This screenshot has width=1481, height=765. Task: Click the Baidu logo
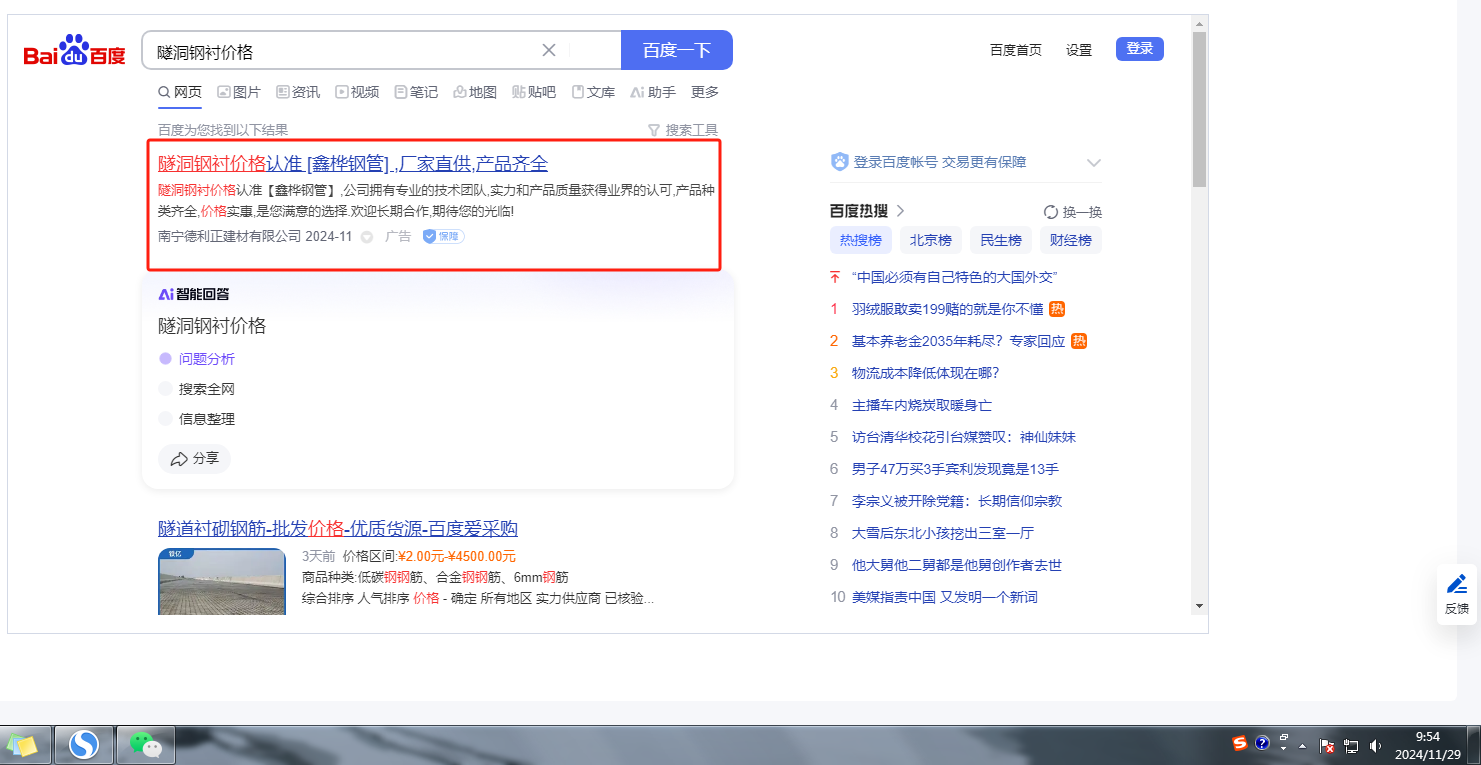(x=75, y=50)
